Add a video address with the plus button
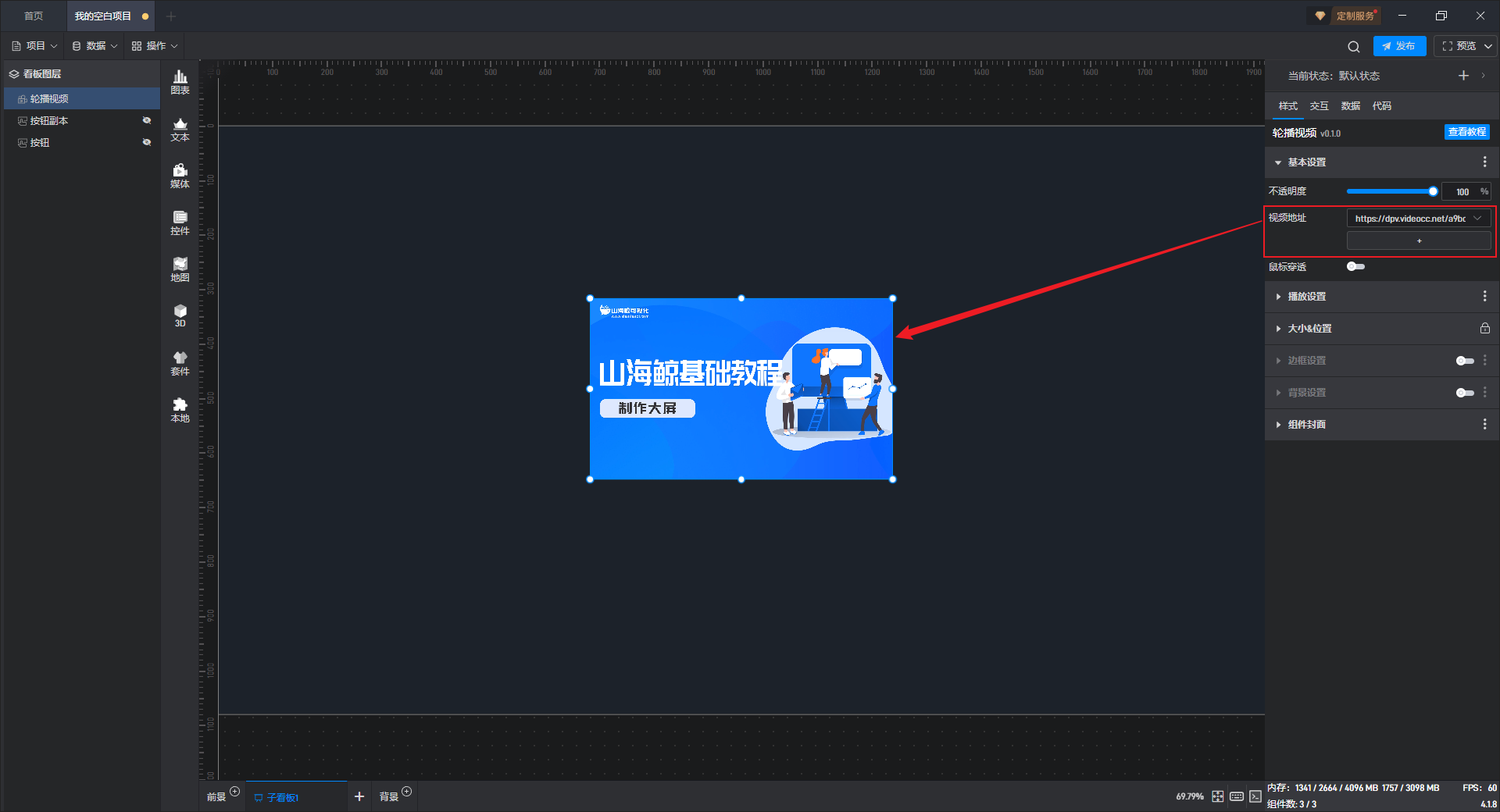Screen dimensions: 1500x812 click(1419, 240)
